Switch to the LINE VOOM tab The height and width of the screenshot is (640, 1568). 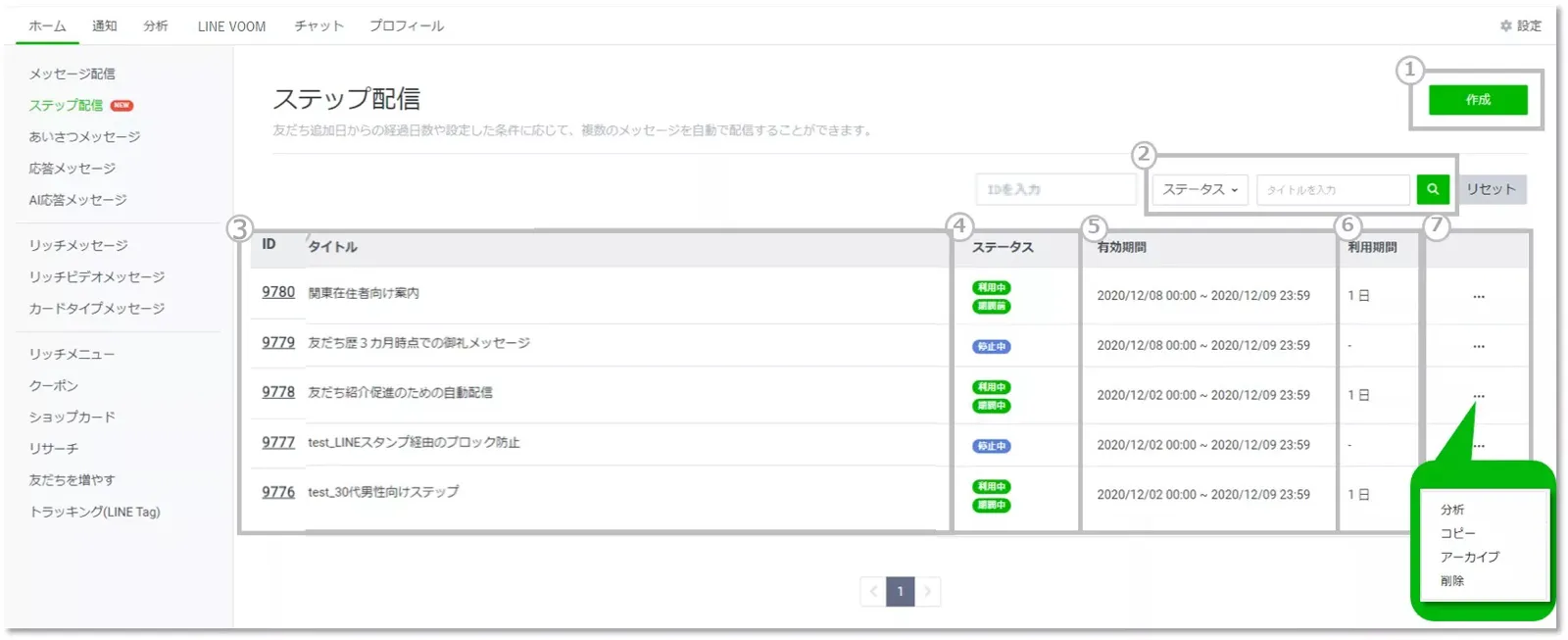click(231, 26)
